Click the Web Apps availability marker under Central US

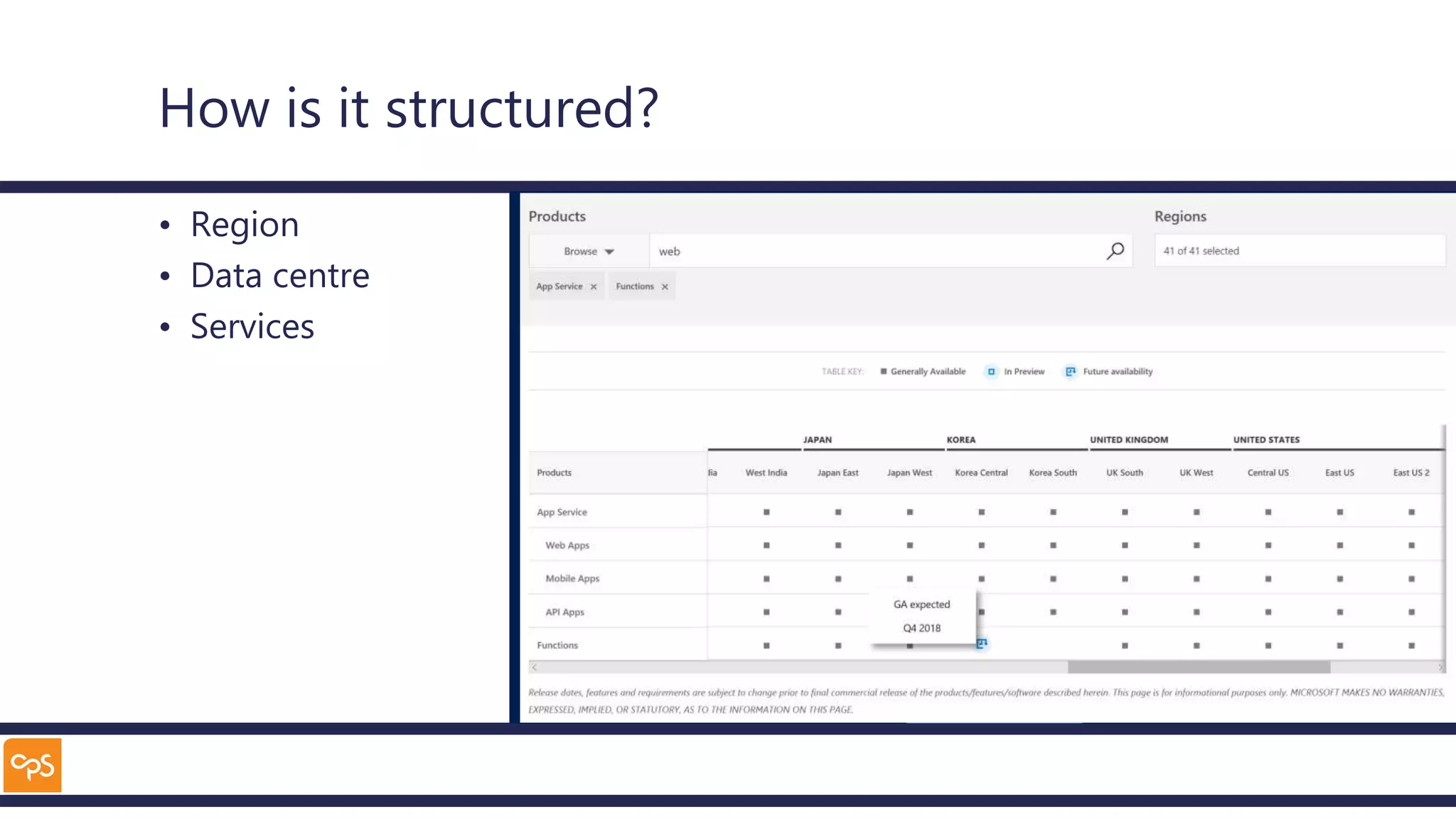tap(1268, 545)
